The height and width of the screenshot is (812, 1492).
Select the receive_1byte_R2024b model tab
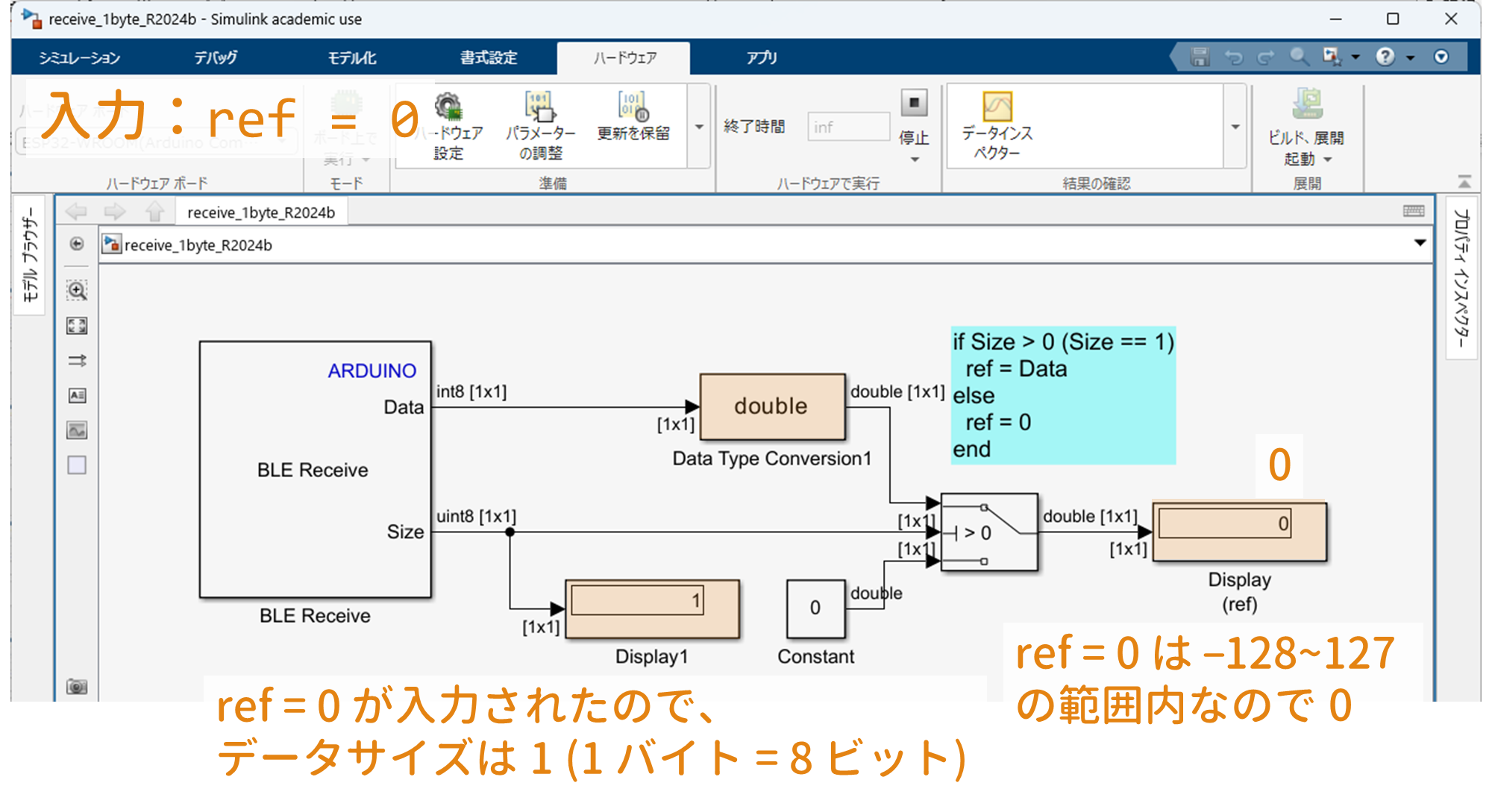[261, 213]
